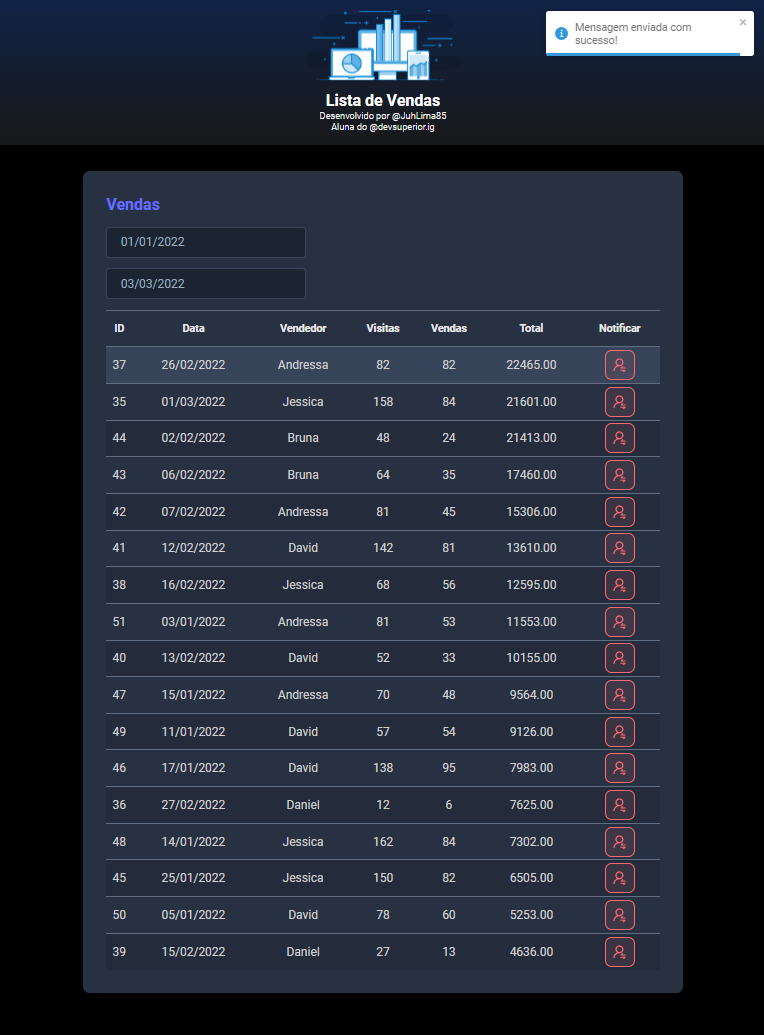This screenshot has width=764, height=1035.
Task: Click visits value 142
Action: pos(383,548)
